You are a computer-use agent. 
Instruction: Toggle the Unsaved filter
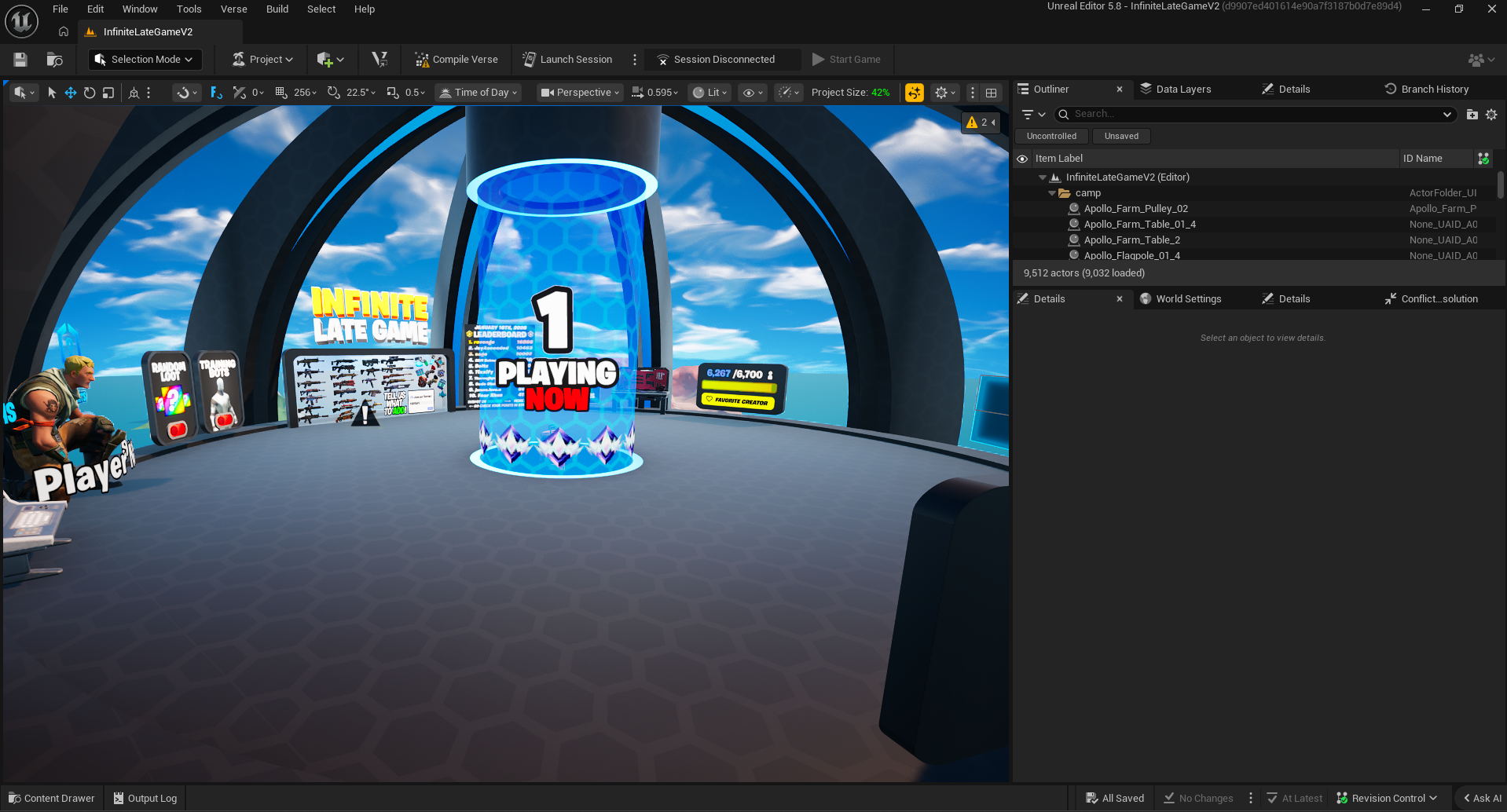[x=1121, y=137]
